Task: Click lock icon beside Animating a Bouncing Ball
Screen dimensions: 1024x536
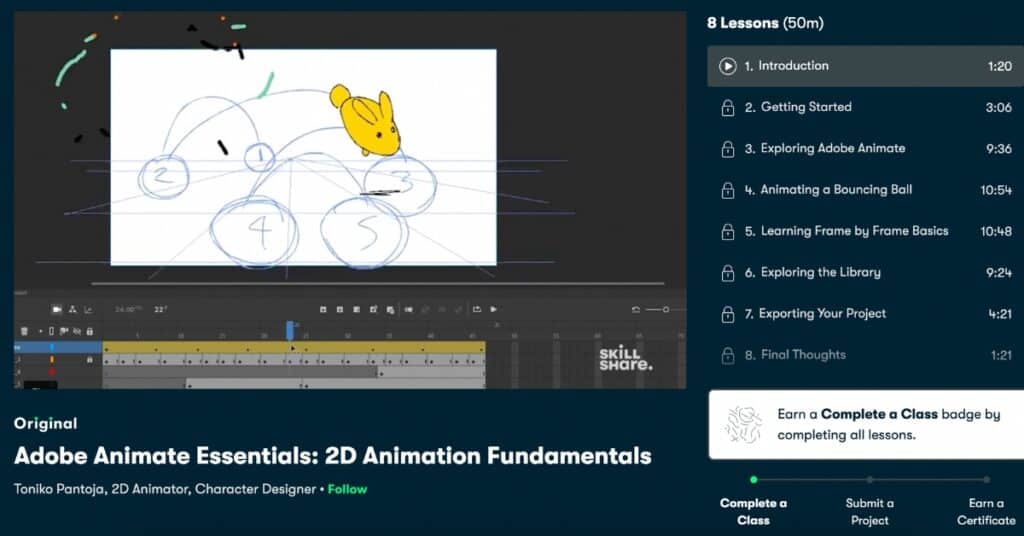Action: 728,190
